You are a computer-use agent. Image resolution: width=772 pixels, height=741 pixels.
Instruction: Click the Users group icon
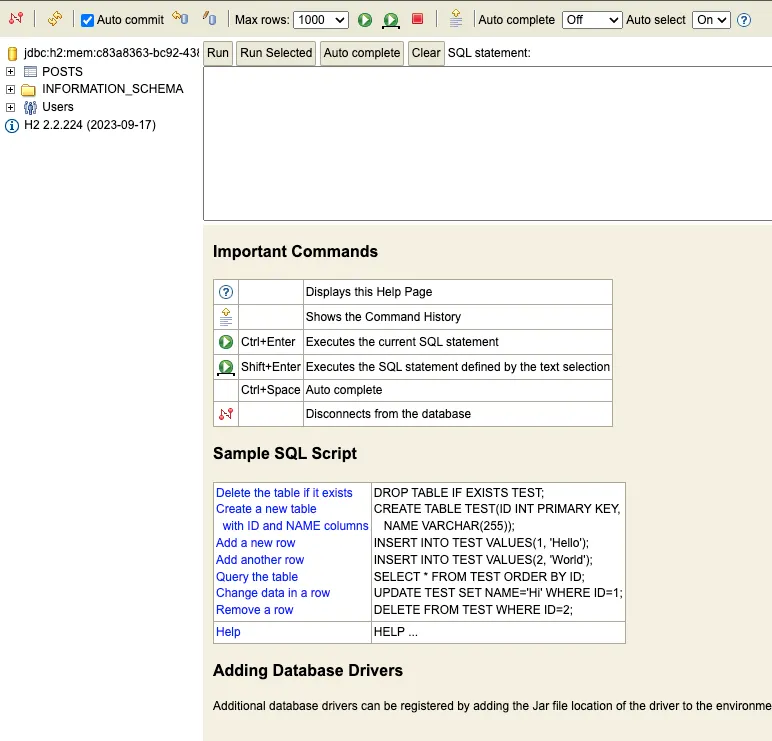30,107
